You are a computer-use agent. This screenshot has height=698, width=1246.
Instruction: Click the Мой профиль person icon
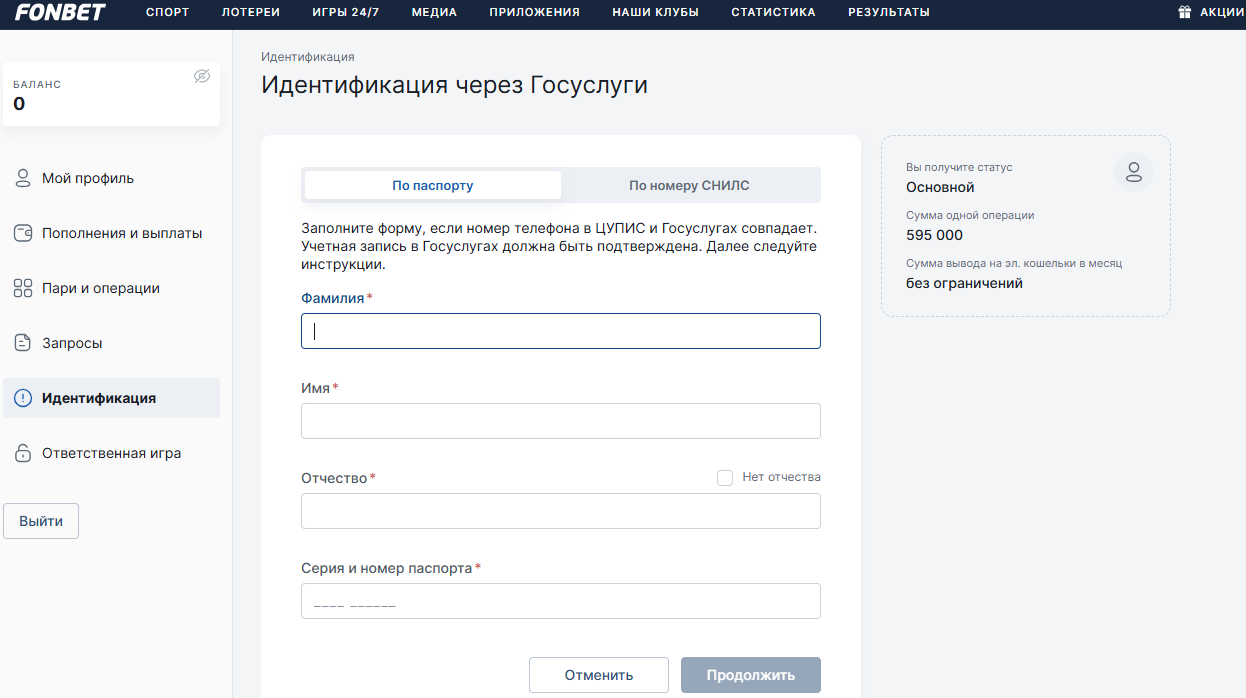pos(23,178)
